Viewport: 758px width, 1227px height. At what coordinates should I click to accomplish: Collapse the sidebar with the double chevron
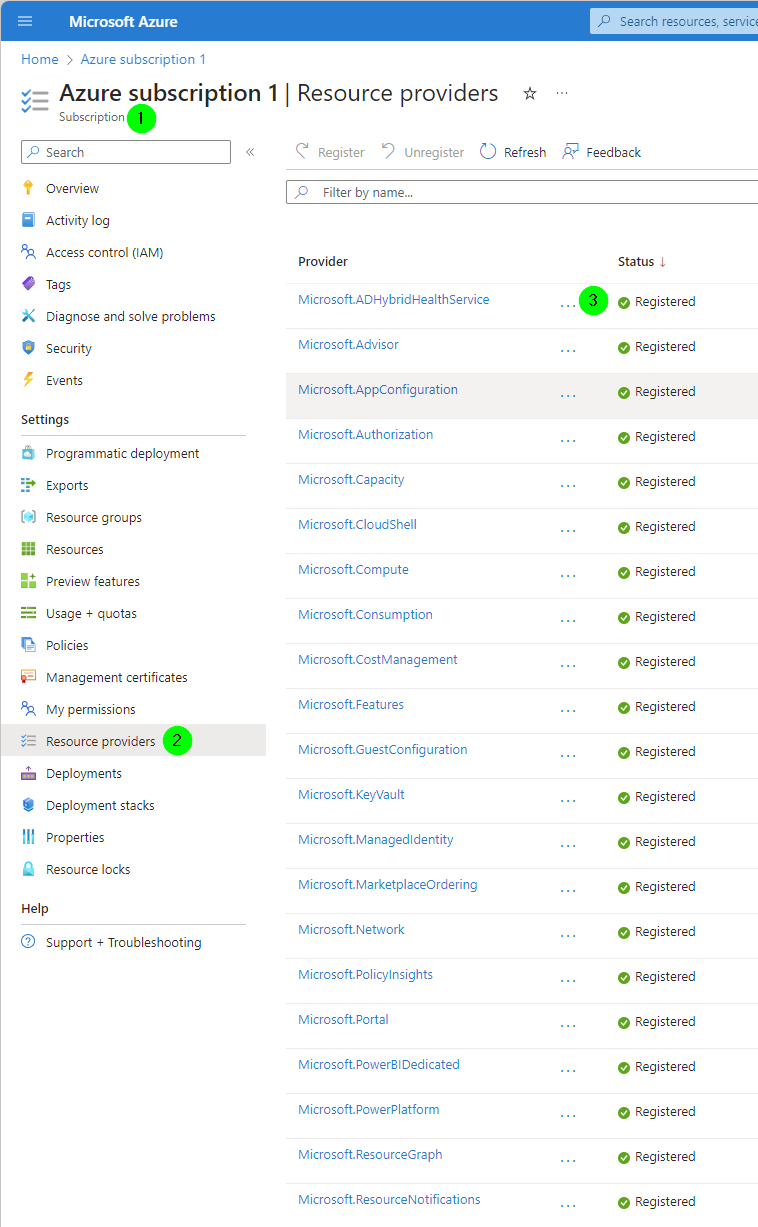pyautogui.click(x=250, y=152)
